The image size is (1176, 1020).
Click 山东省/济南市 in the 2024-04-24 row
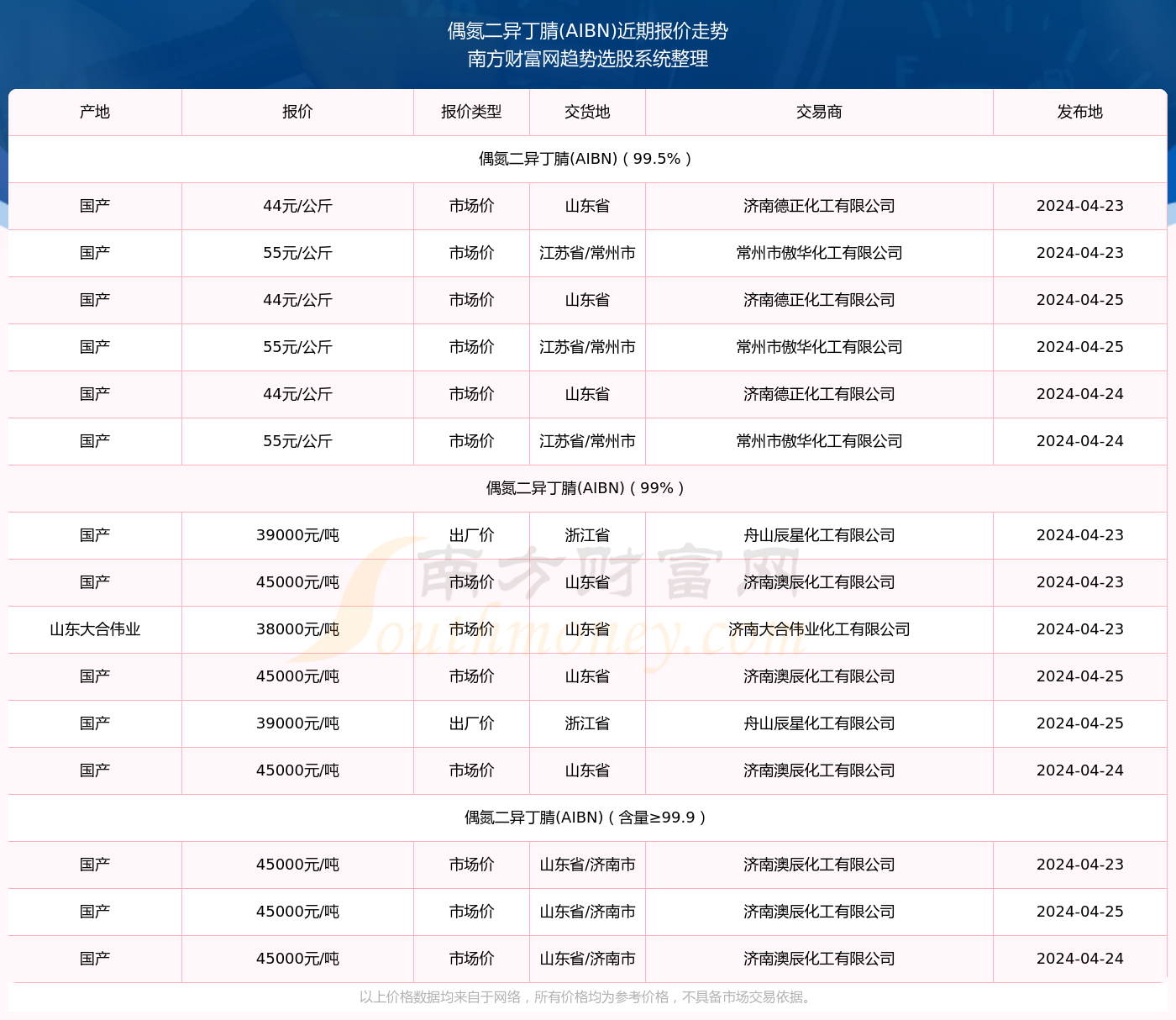point(587,959)
